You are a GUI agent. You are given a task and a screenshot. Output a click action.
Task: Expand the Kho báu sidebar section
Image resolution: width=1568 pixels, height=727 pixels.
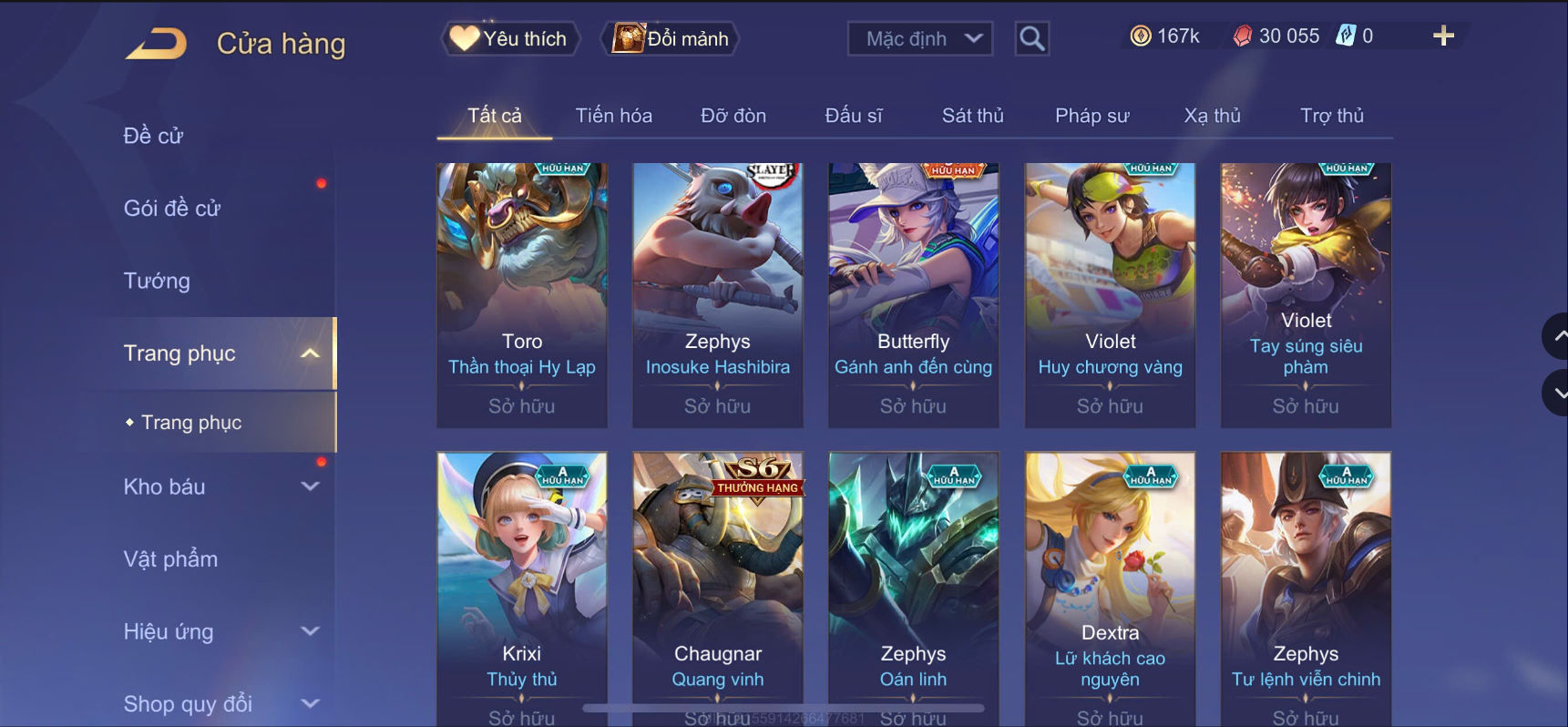coord(222,486)
